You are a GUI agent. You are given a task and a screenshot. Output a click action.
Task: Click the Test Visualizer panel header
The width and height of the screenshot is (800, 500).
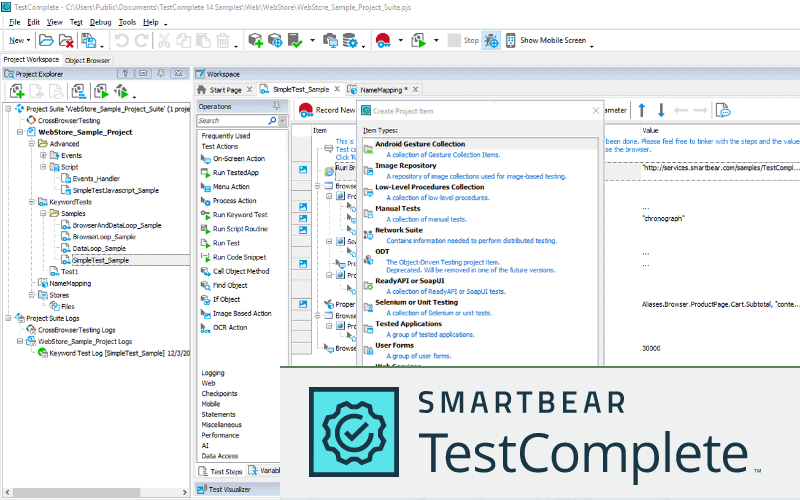pyautogui.click(x=238, y=489)
